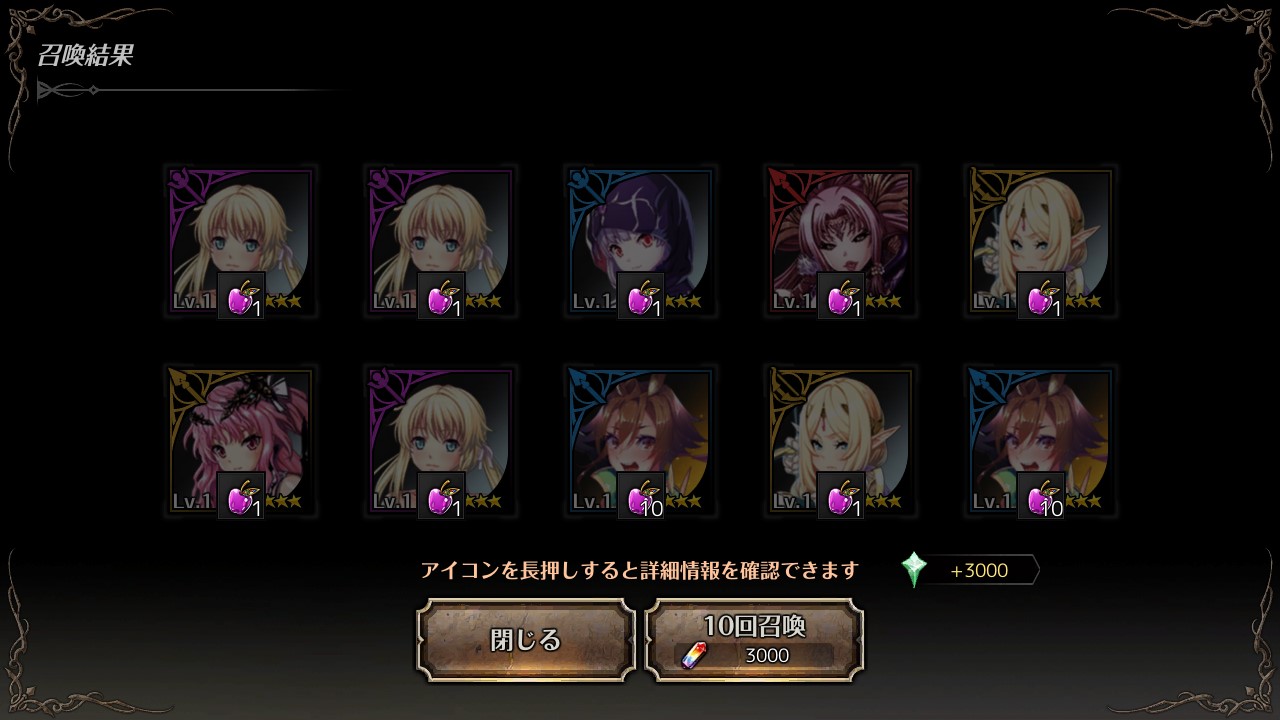The image size is (1280, 720).
Task: Select gold-framed elf character in bottom row
Action: 841,442
